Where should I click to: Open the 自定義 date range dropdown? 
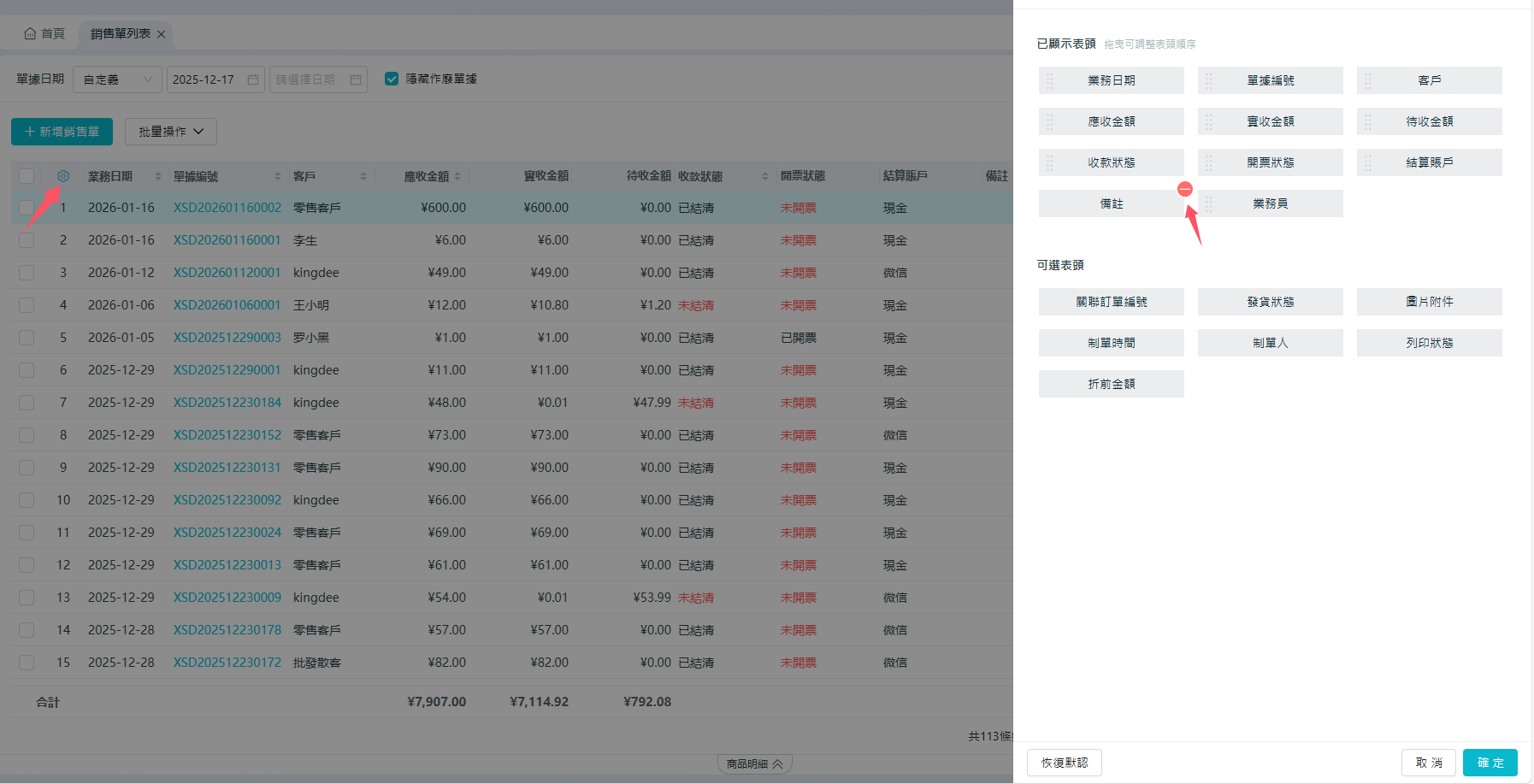tap(117, 80)
